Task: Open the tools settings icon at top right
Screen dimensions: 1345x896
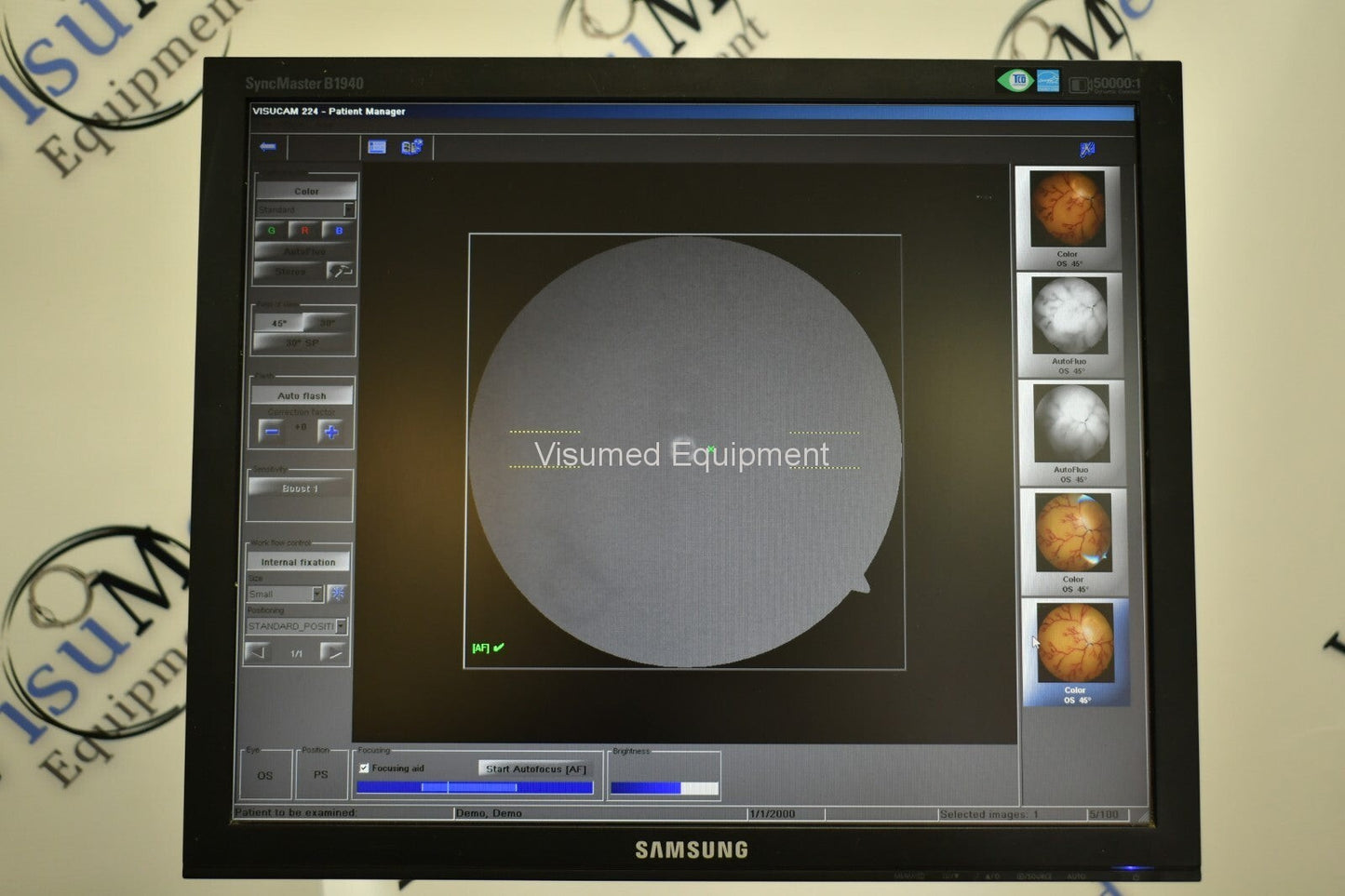Action: coord(1087,150)
